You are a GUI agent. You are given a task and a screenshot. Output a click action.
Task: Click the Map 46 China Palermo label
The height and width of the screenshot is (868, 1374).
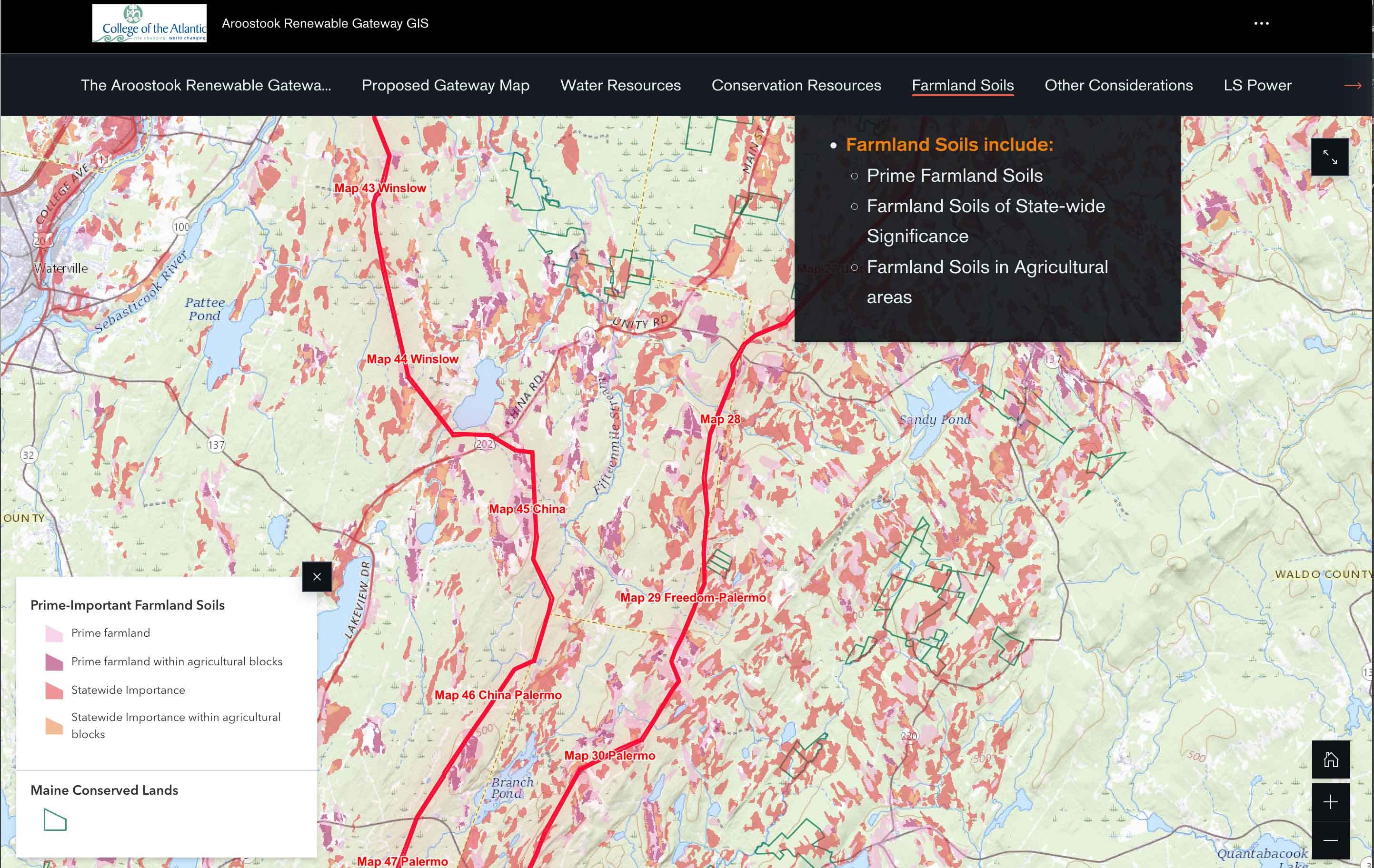(x=498, y=695)
